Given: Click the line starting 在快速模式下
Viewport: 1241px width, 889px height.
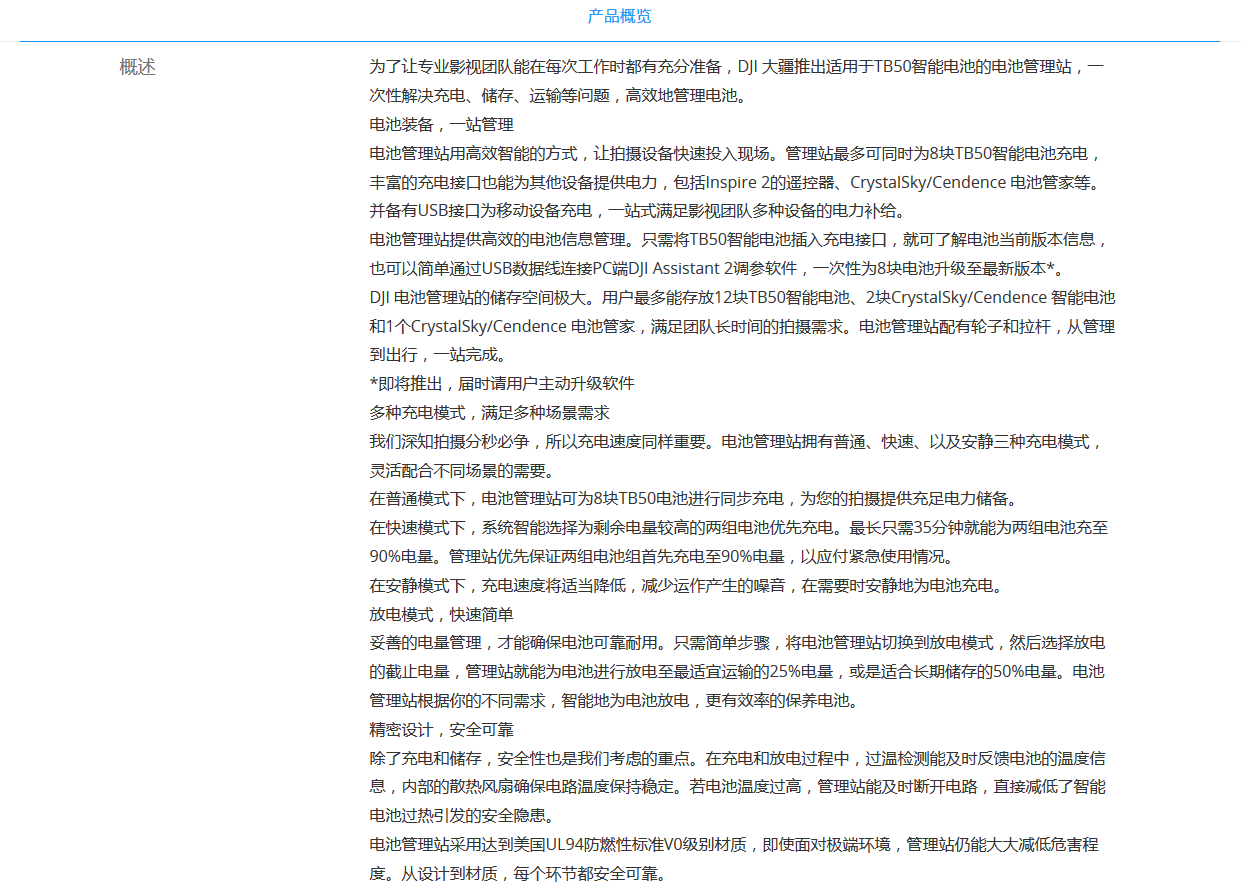Looking at the screenshot, I should 739,528.
